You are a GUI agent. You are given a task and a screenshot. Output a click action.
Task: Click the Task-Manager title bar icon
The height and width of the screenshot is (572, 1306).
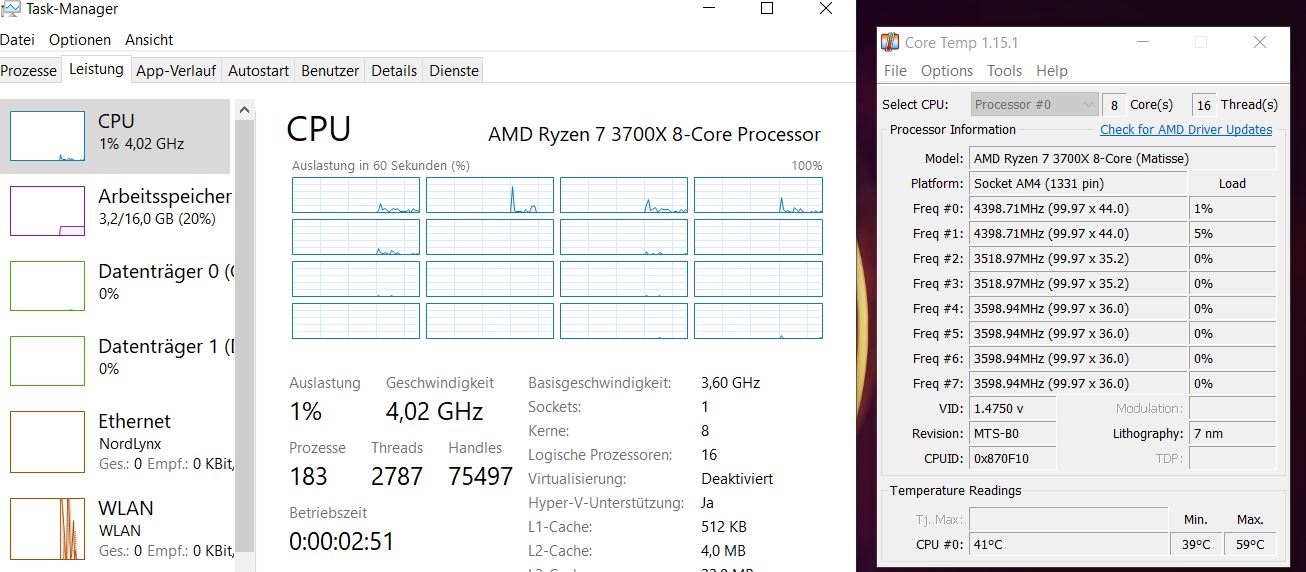(x=10, y=9)
